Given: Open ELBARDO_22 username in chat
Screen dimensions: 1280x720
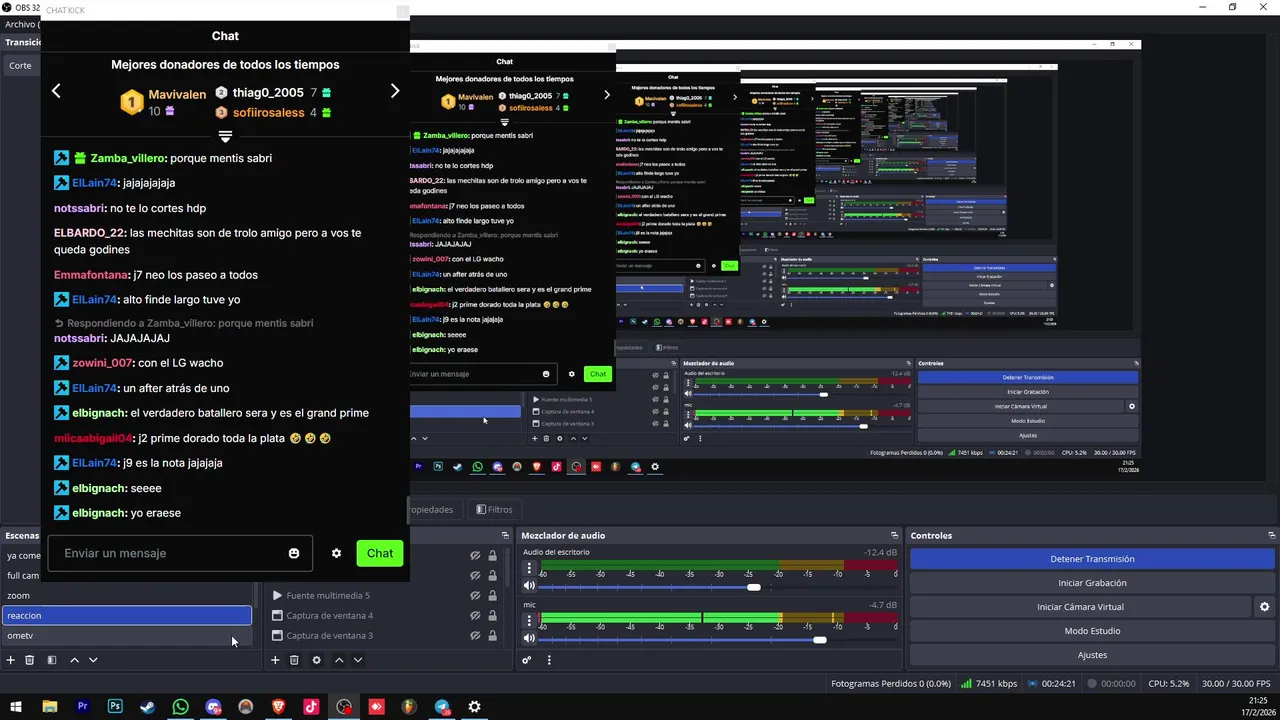Looking at the screenshot, I should [x=89, y=233].
